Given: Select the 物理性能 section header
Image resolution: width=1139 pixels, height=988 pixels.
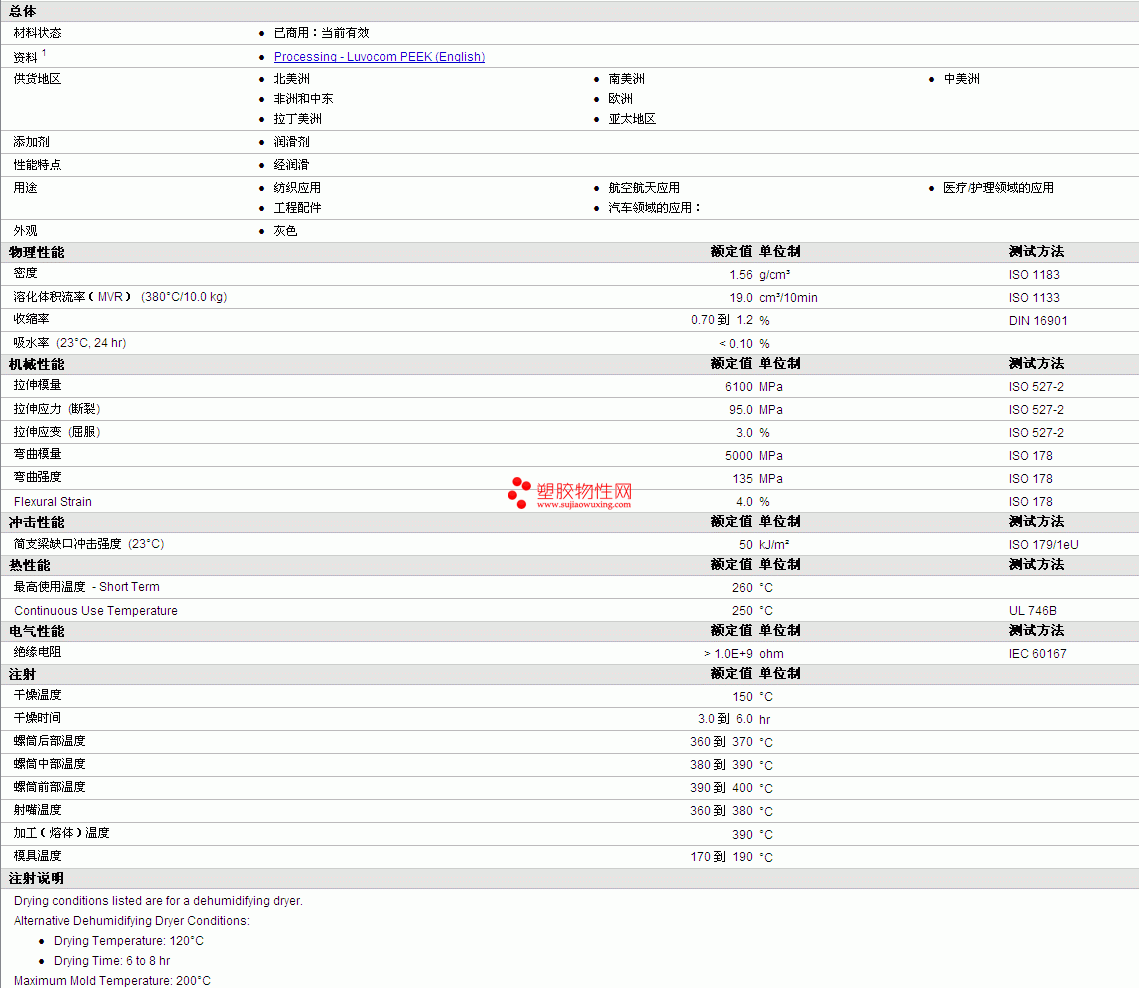Looking at the screenshot, I should [36, 252].
